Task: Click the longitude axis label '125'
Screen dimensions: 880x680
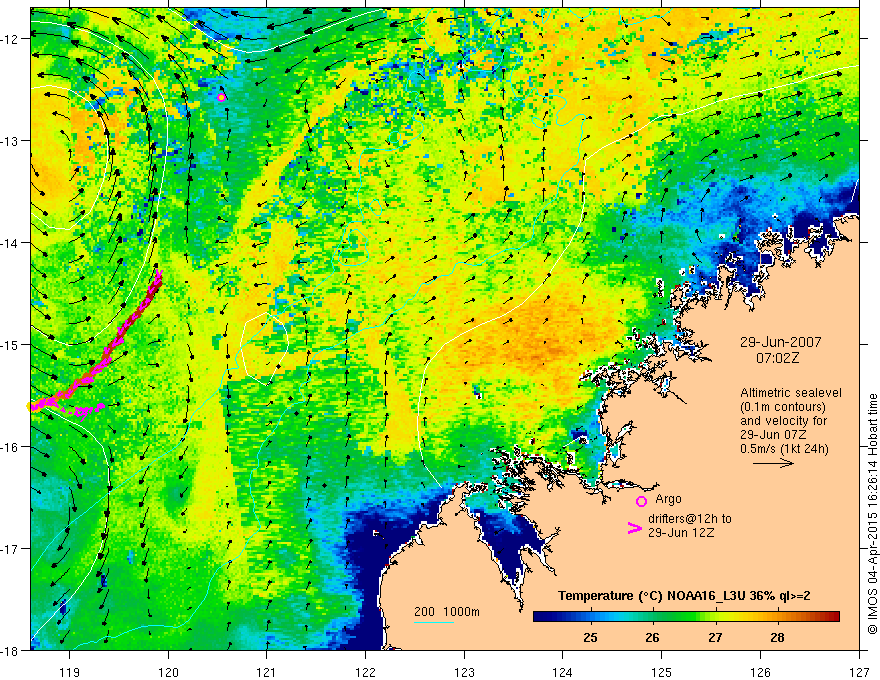Action: pos(662,673)
